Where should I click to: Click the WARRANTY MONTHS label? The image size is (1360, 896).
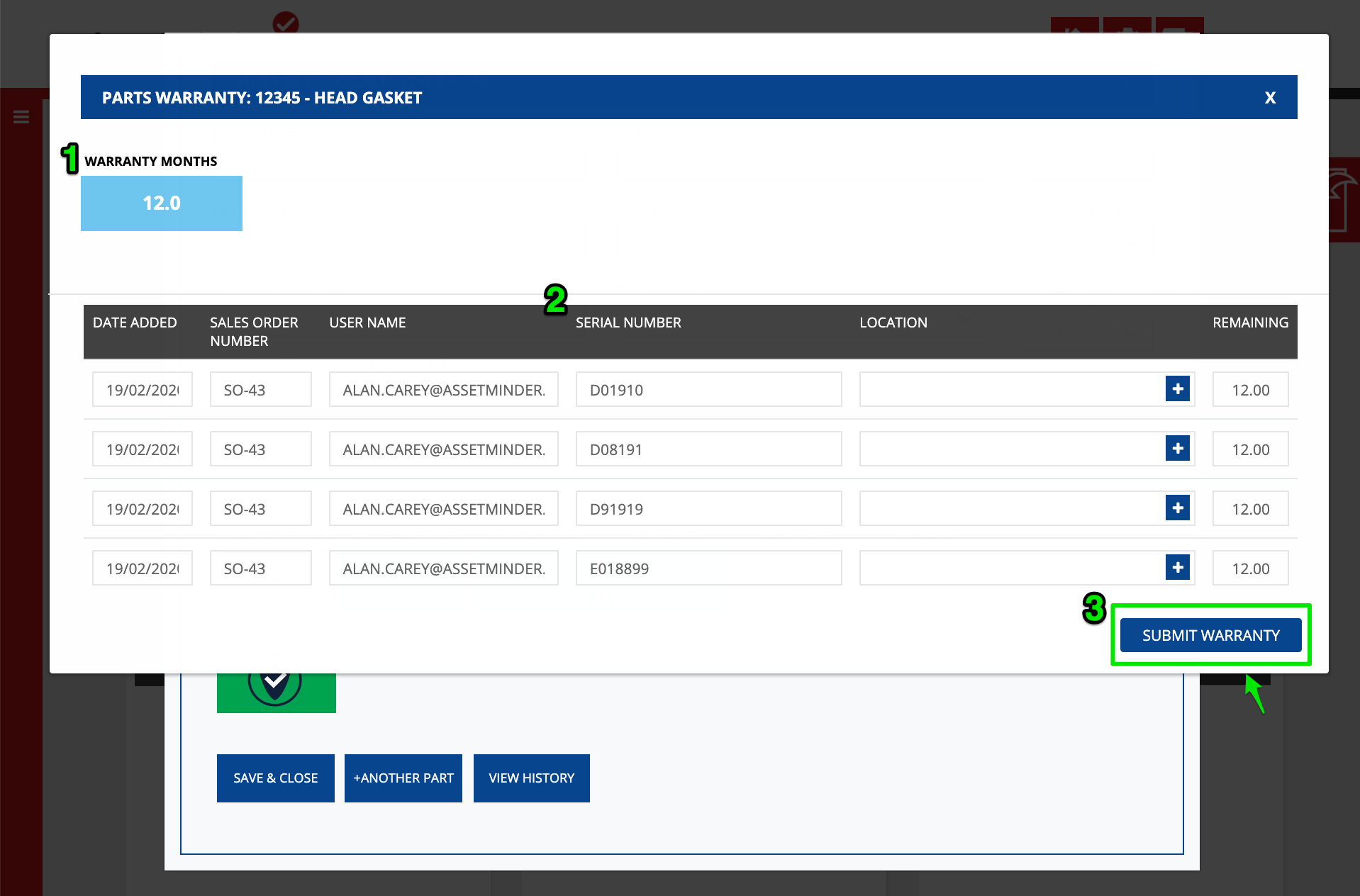(151, 161)
